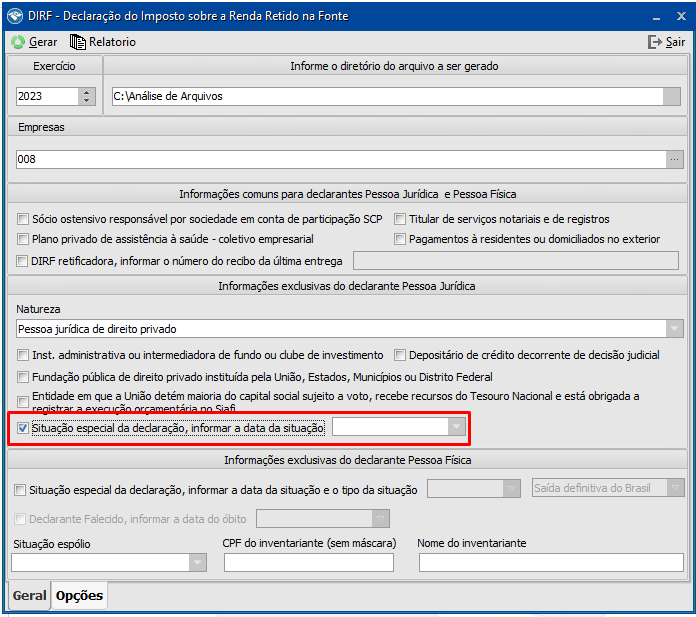Click the Sair exit icon
Viewport: 696px width, 617px height.
pyautogui.click(x=654, y=42)
